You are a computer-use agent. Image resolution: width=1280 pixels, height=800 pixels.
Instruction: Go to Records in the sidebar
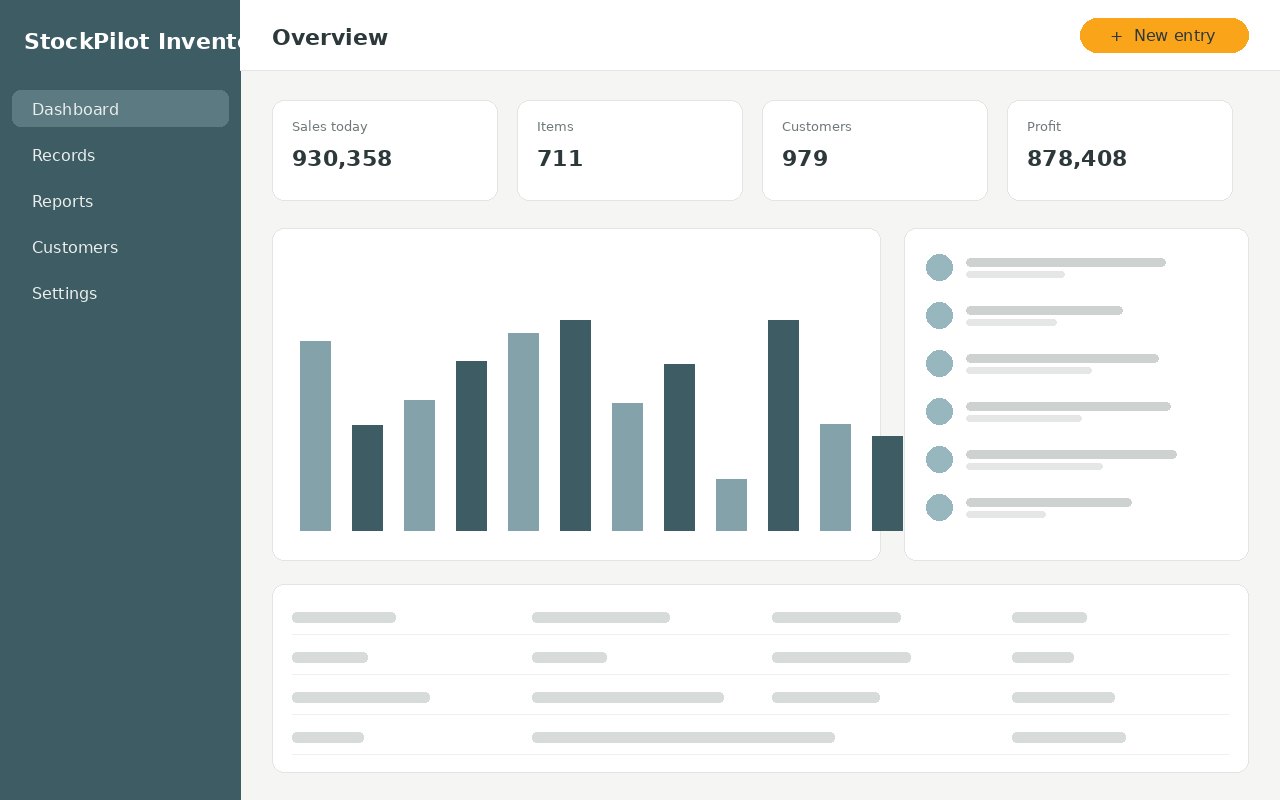120,155
